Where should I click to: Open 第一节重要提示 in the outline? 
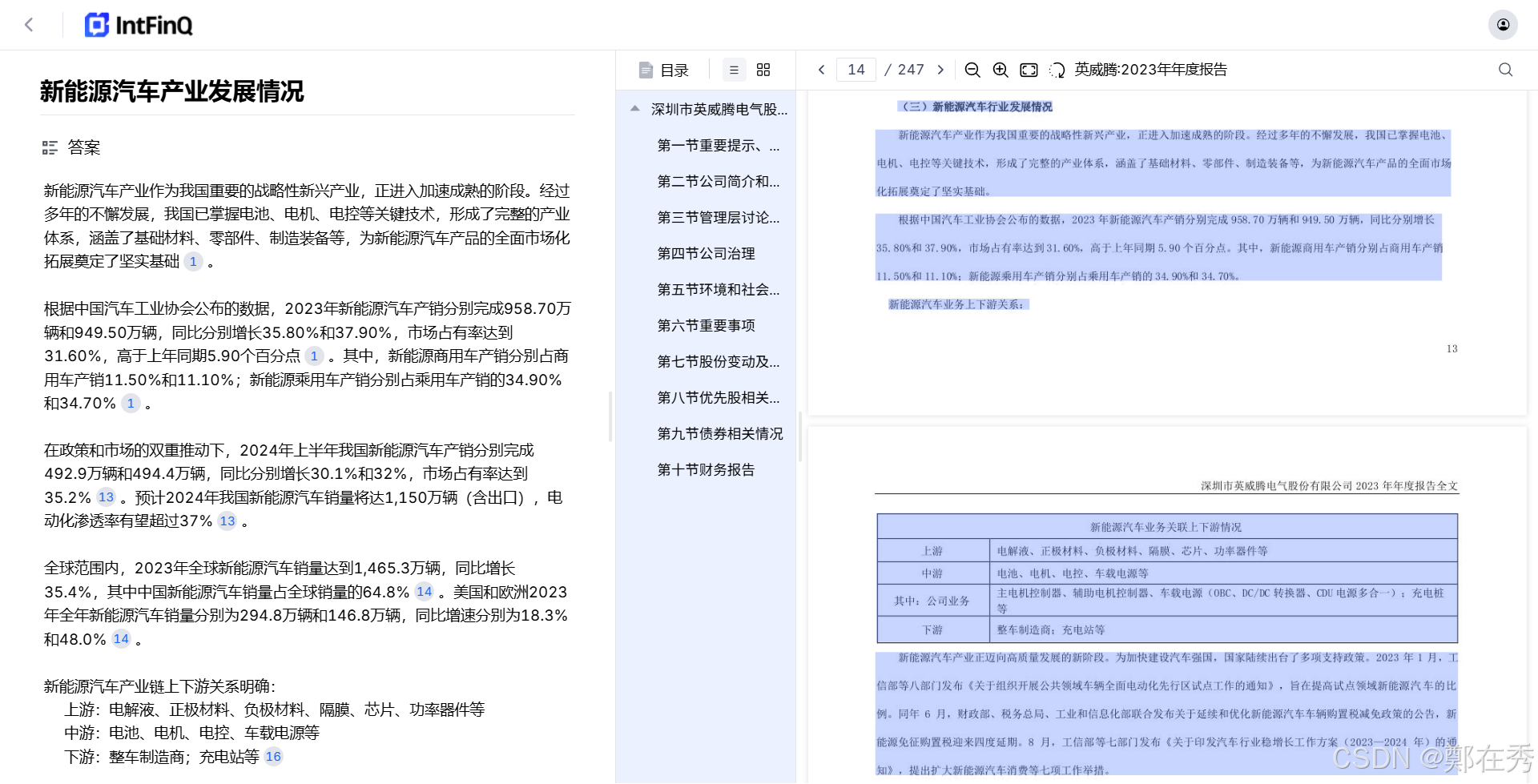[x=719, y=146]
